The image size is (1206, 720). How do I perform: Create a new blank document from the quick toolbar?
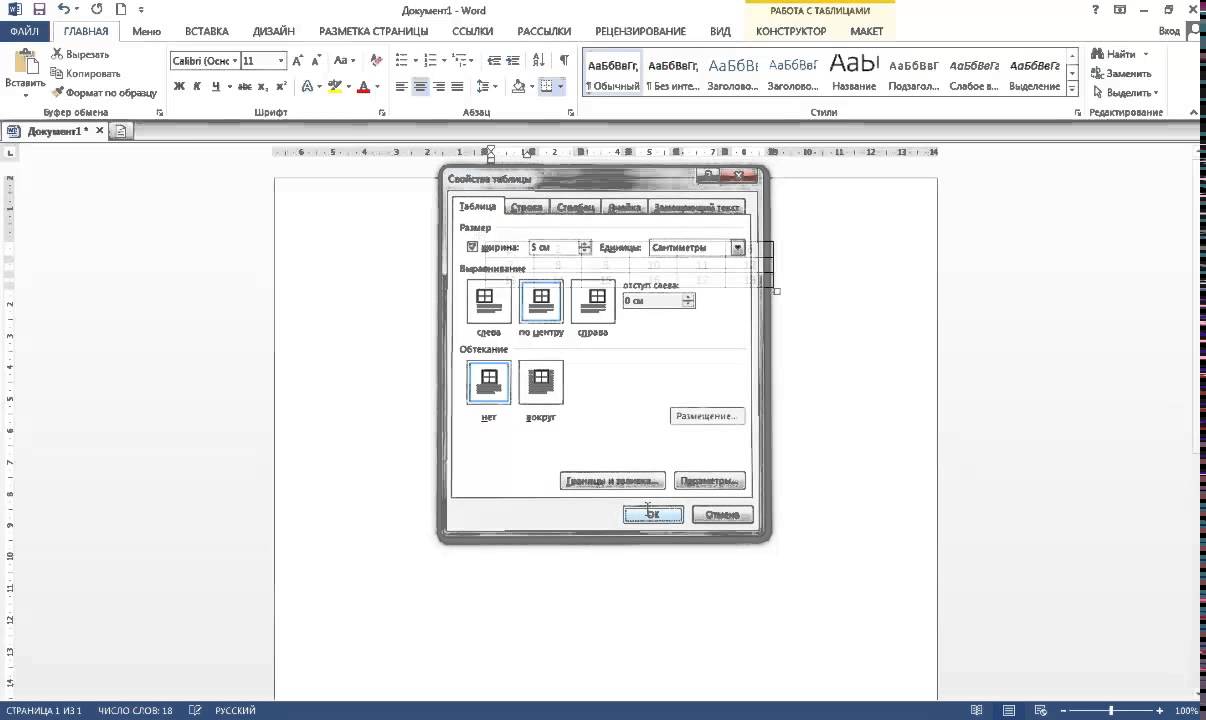tap(120, 9)
